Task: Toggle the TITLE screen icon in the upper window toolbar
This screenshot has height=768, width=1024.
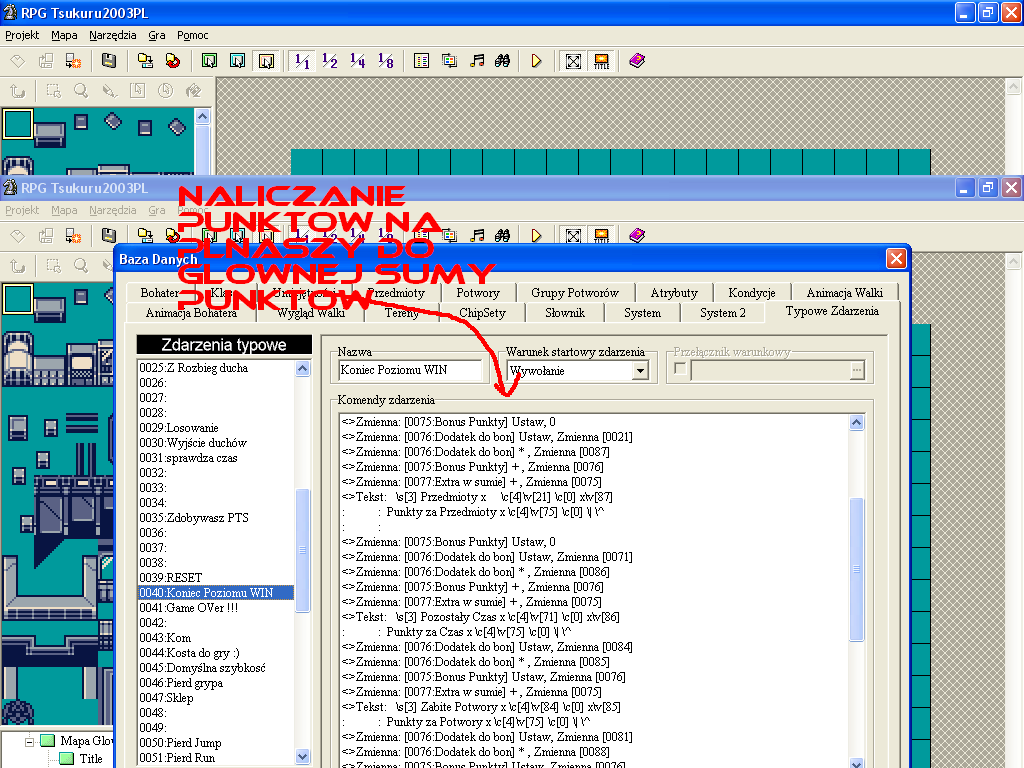Action: [601, 61]
